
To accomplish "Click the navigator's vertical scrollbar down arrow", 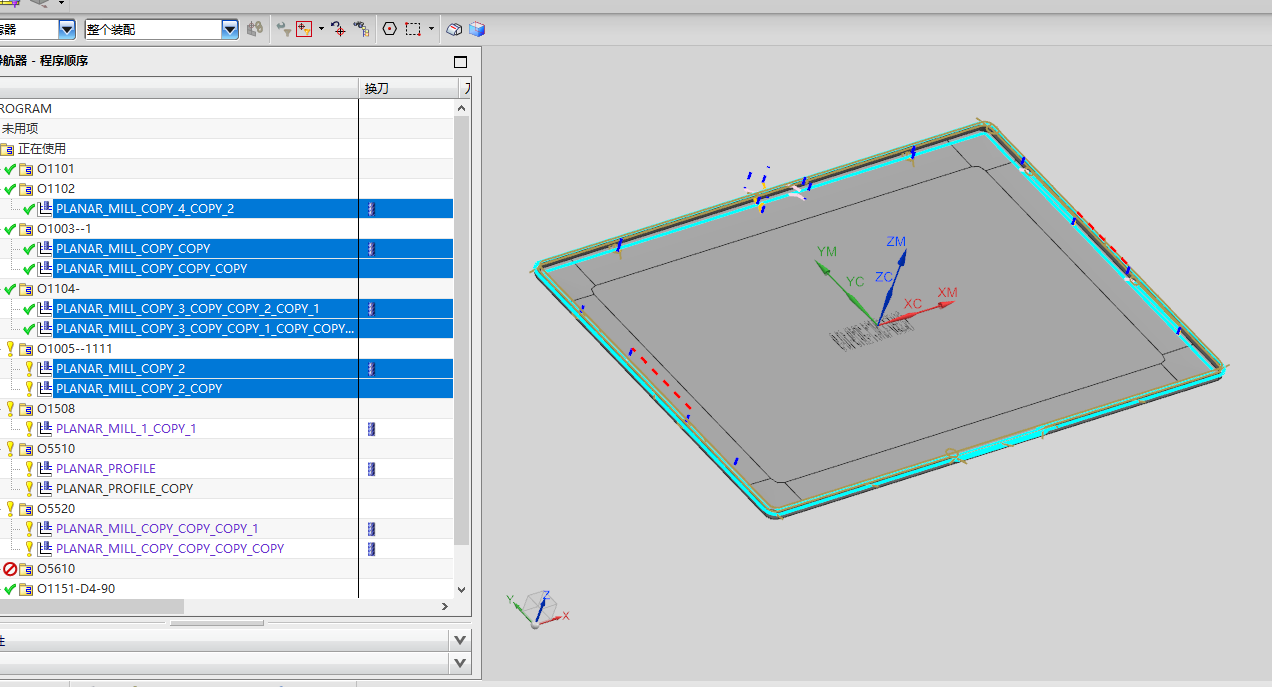I will [462, 590].
